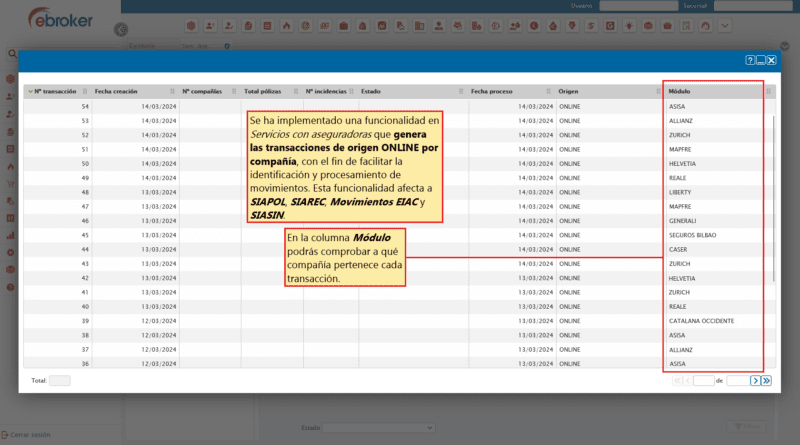Open the house icon in top toolbar
This screenshot has width=800, height=445.
click(x=553, y=26)
